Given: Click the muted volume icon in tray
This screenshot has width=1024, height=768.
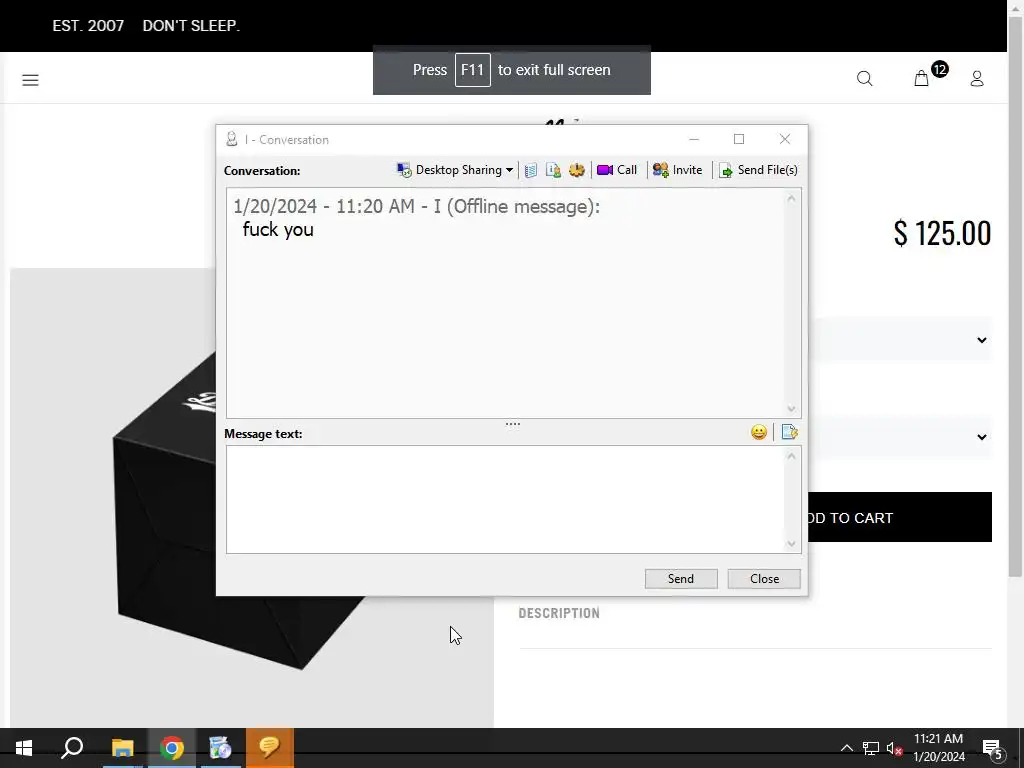Looking at the screenshot, I should tap(895, 748).
